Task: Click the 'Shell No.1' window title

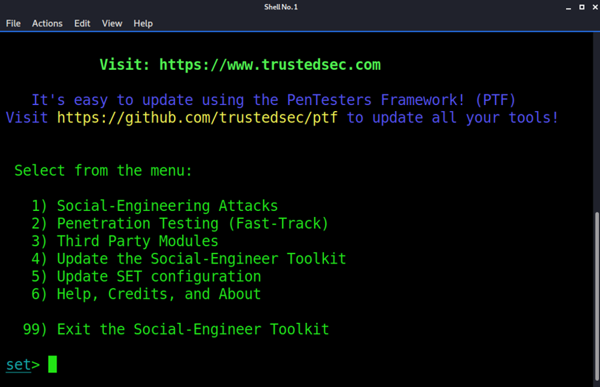Action: click(281, 7)
